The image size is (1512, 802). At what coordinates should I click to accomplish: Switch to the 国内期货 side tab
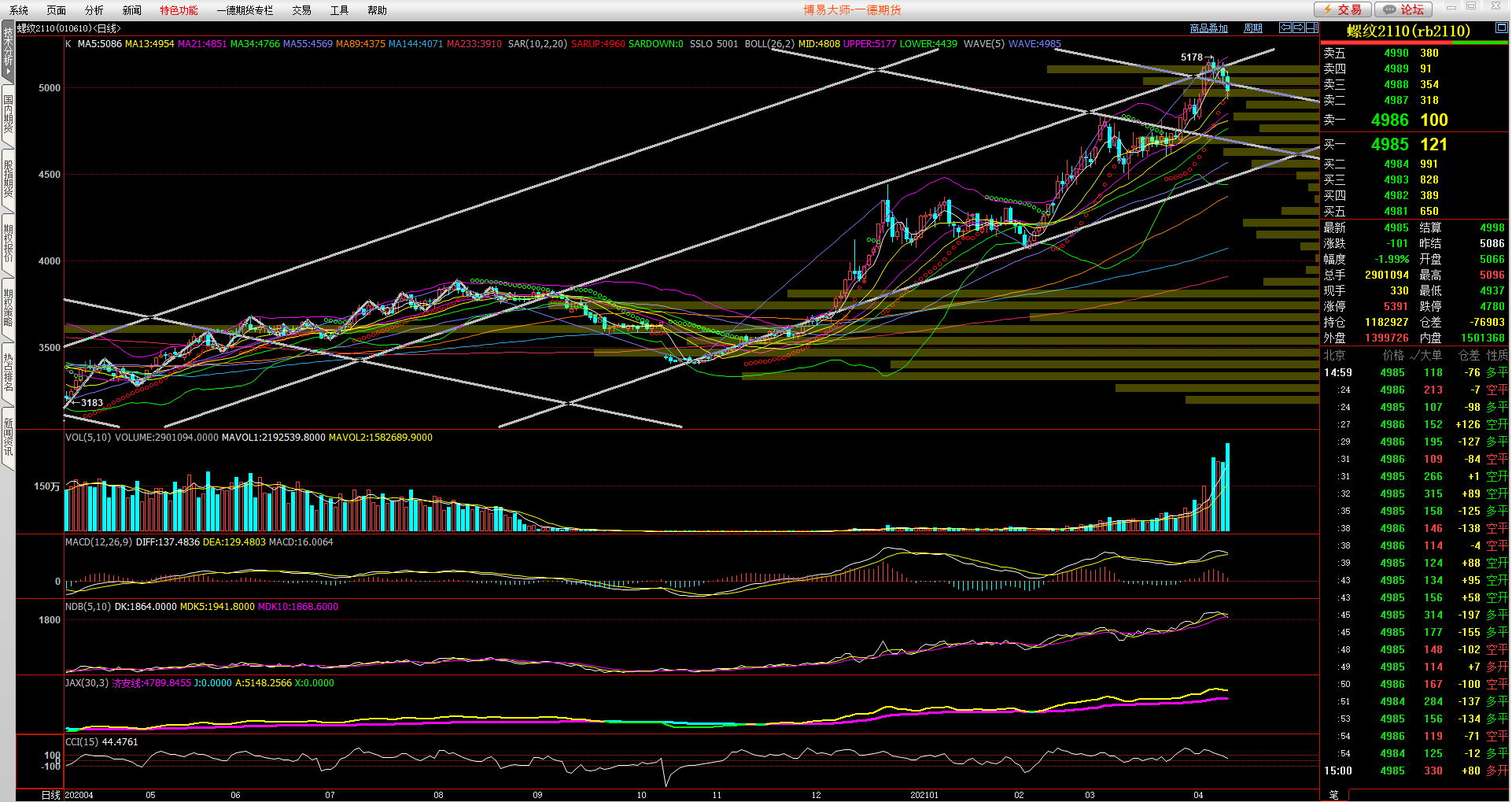click(x=8, y=113)
